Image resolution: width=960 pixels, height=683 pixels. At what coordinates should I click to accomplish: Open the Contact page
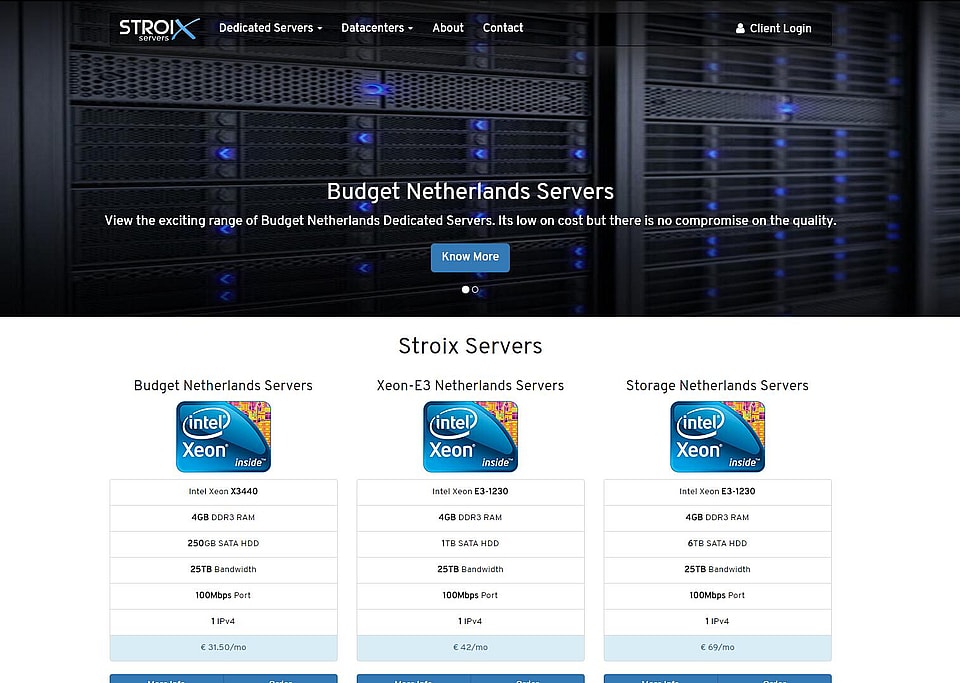coord(503,28)
